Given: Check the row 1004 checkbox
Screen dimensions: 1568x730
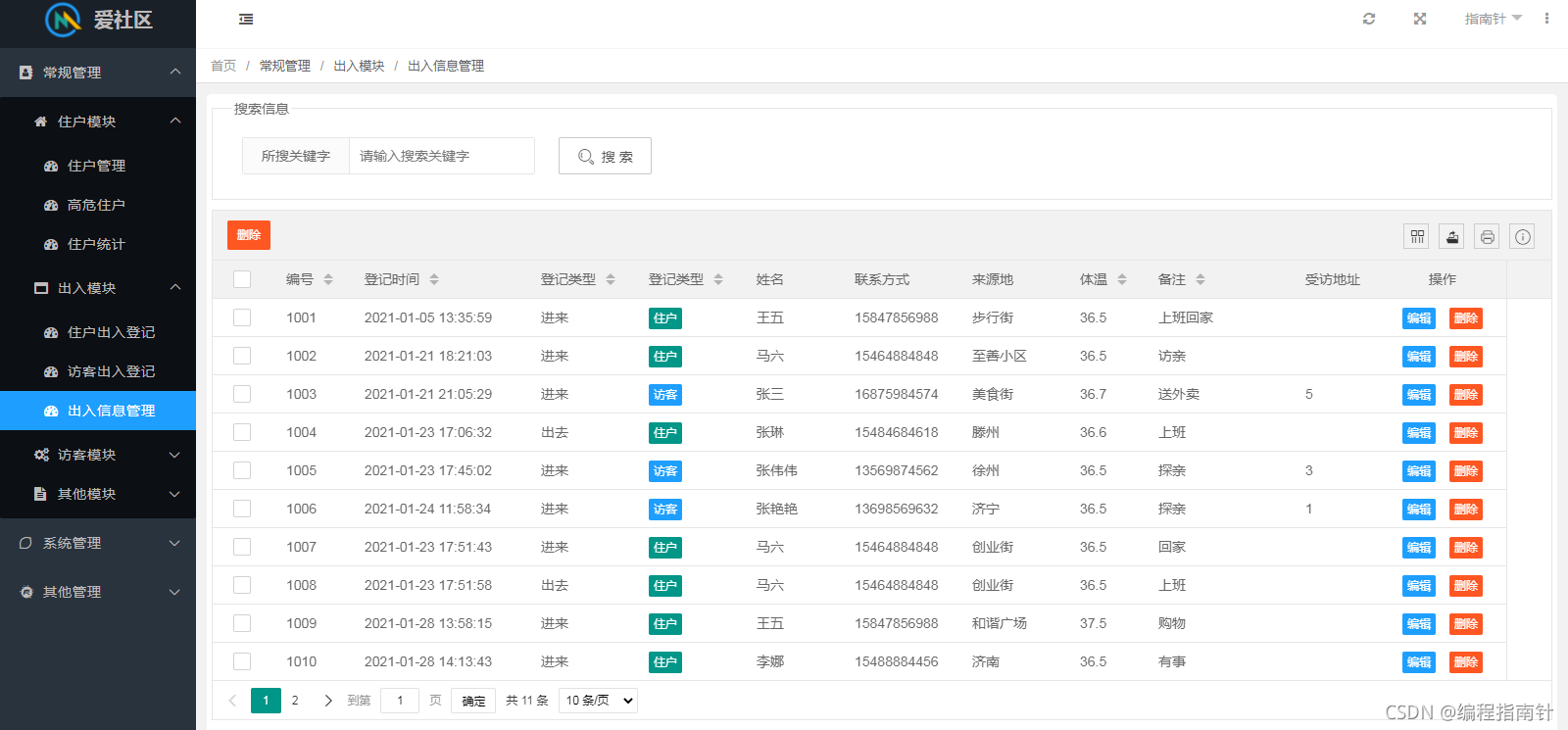Looking at the screenshot, I should click(242, 432).
